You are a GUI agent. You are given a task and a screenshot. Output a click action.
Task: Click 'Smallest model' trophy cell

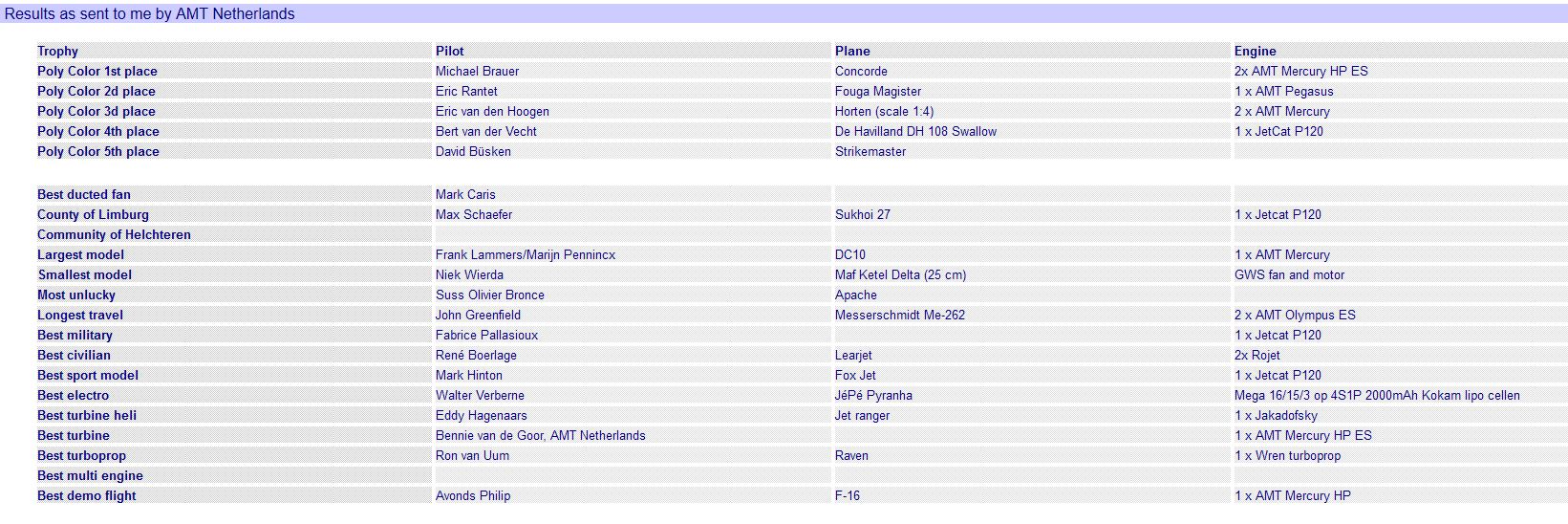click(84, 274)
